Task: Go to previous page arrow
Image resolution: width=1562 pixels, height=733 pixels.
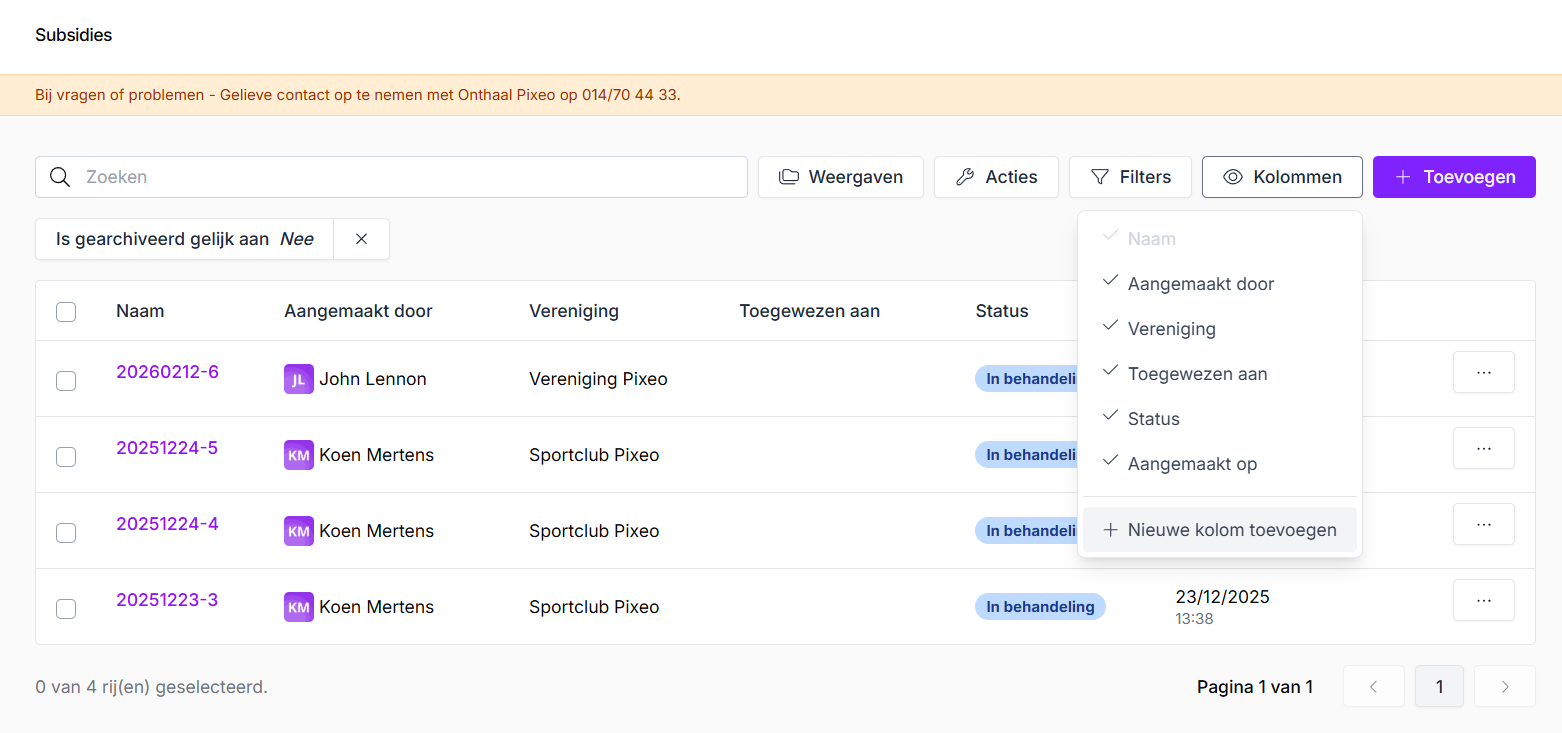Action: tap(1373, 686)
